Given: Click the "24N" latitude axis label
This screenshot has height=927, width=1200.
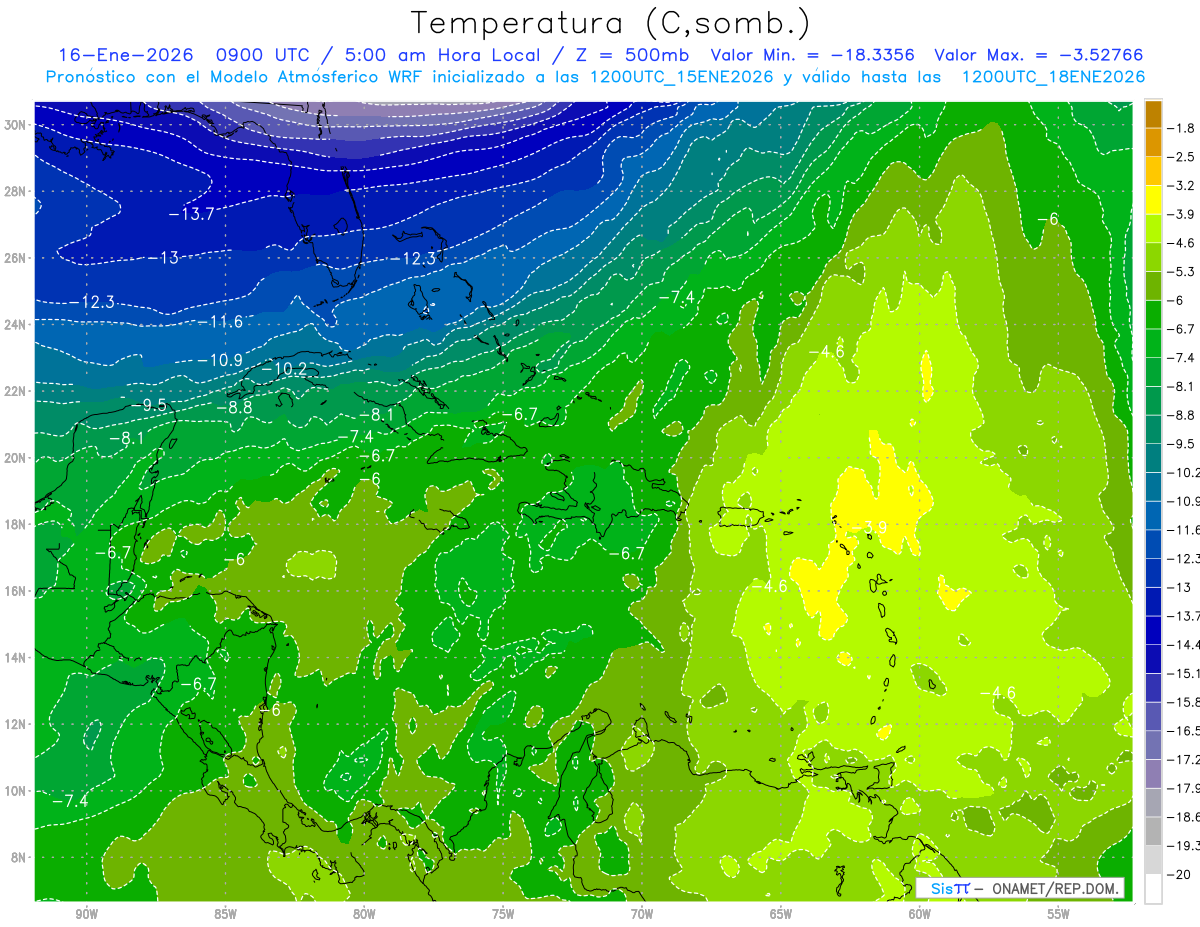Looking at the screenshot, I should (x=15, y=324).
